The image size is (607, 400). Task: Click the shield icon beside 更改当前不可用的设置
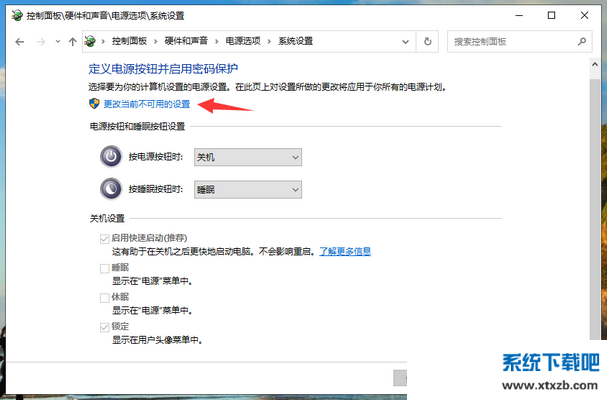click(x=95, y=103)
